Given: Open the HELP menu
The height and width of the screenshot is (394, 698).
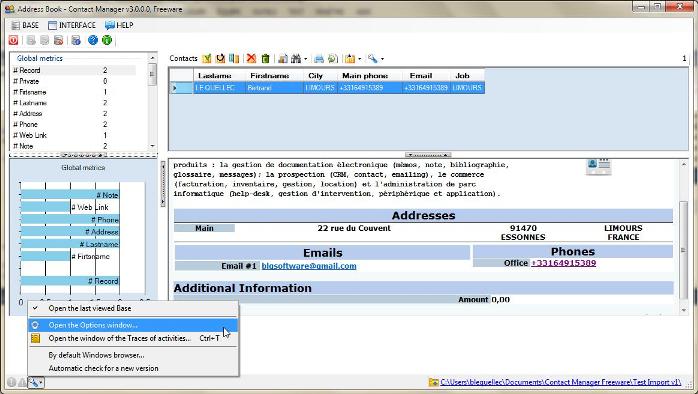Looking at the screenshot, I should (119, 25).
